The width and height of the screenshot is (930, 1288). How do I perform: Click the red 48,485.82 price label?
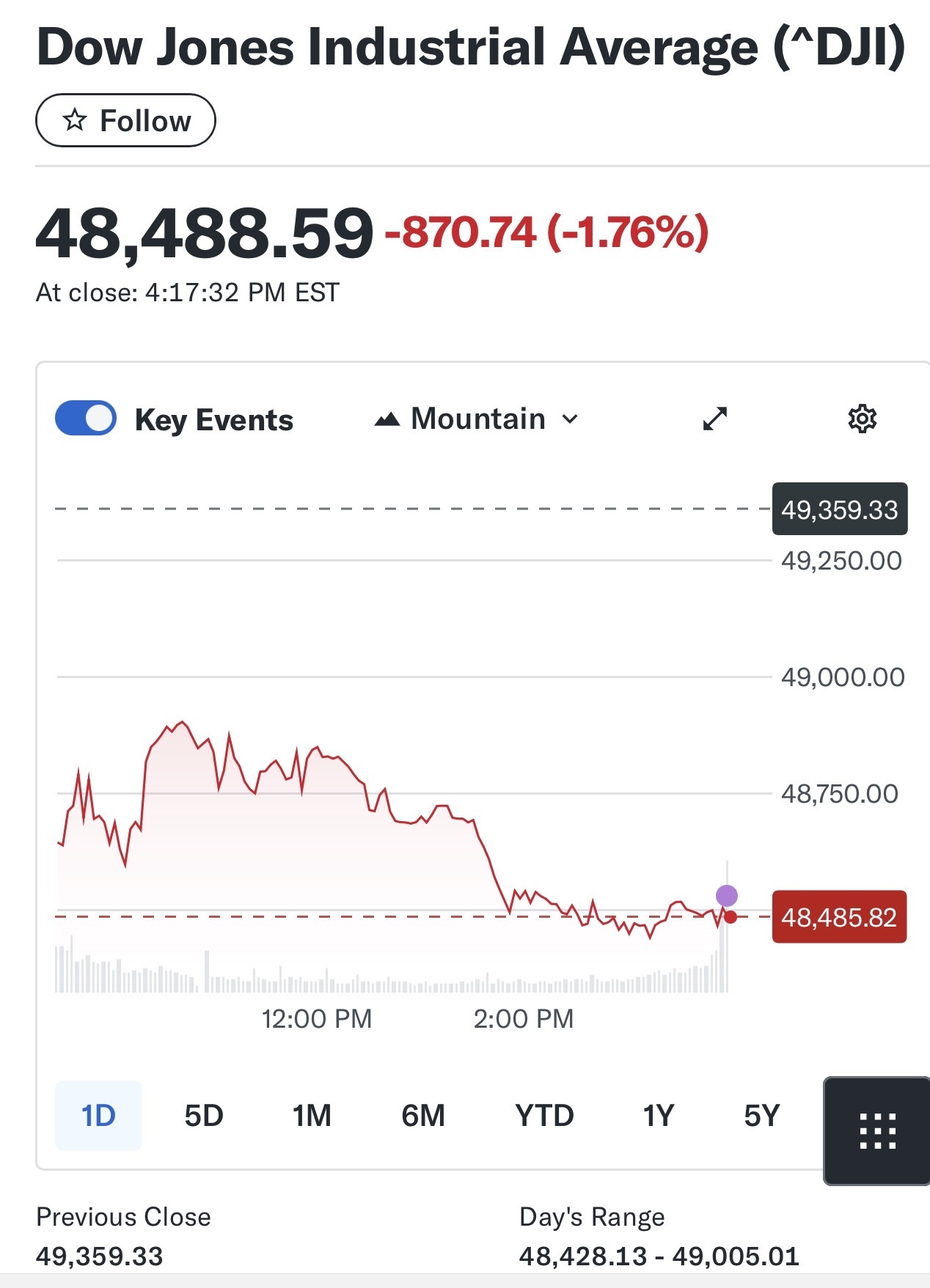pos(839,917)
